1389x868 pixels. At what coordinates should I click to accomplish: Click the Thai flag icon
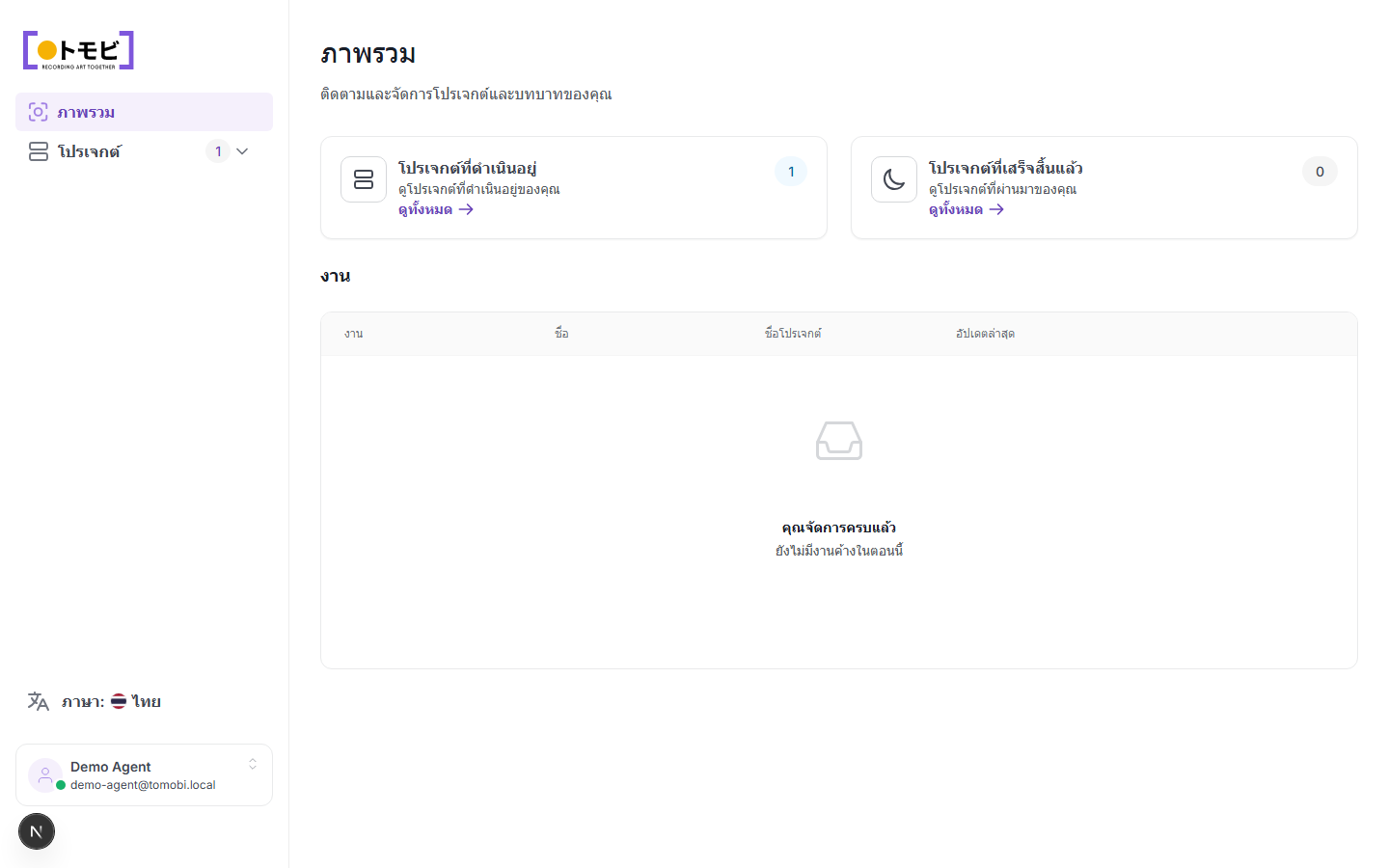(119, 701)
